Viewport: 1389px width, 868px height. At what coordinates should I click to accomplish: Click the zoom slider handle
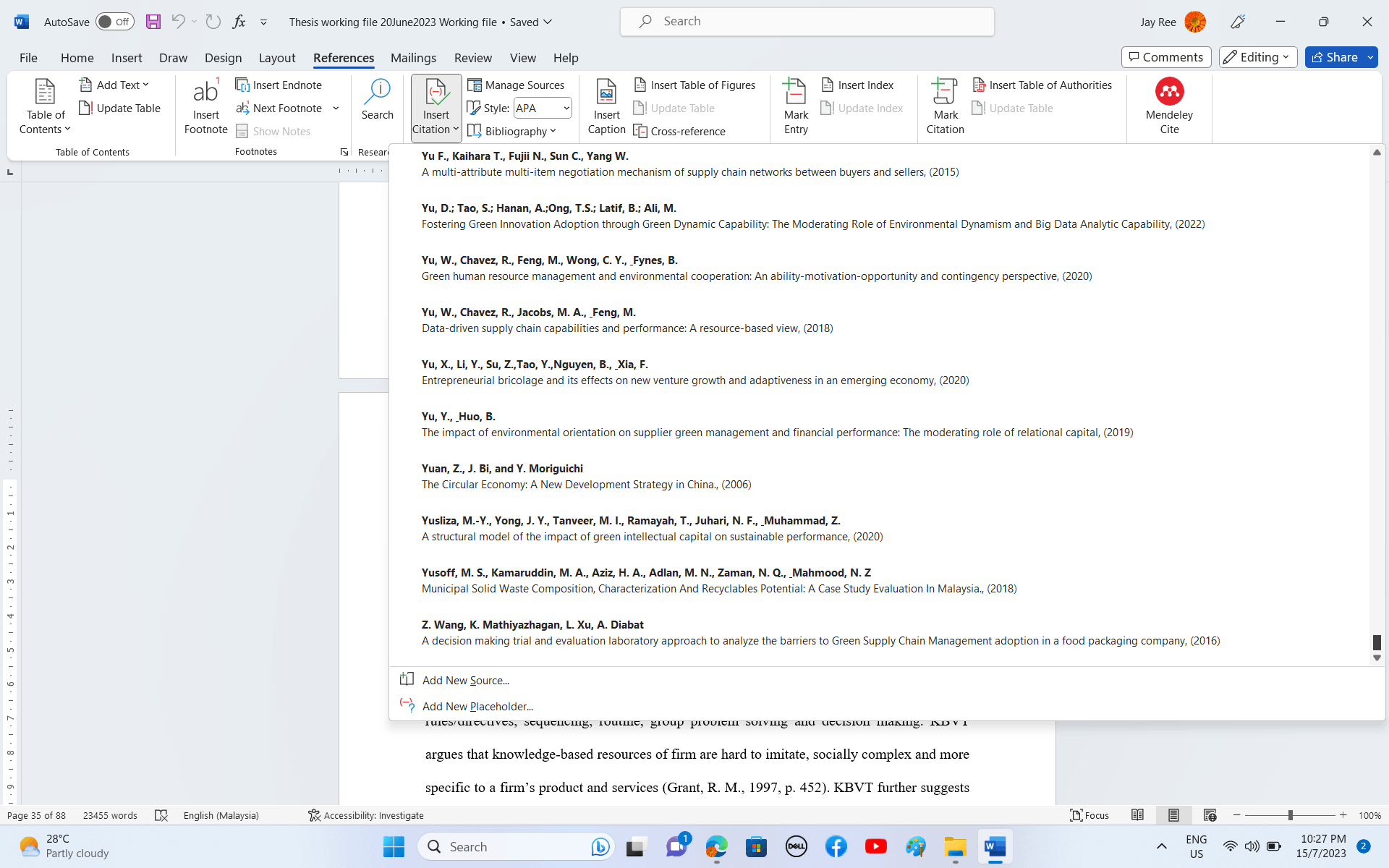pyautogui.click(x=1290, y=815)
